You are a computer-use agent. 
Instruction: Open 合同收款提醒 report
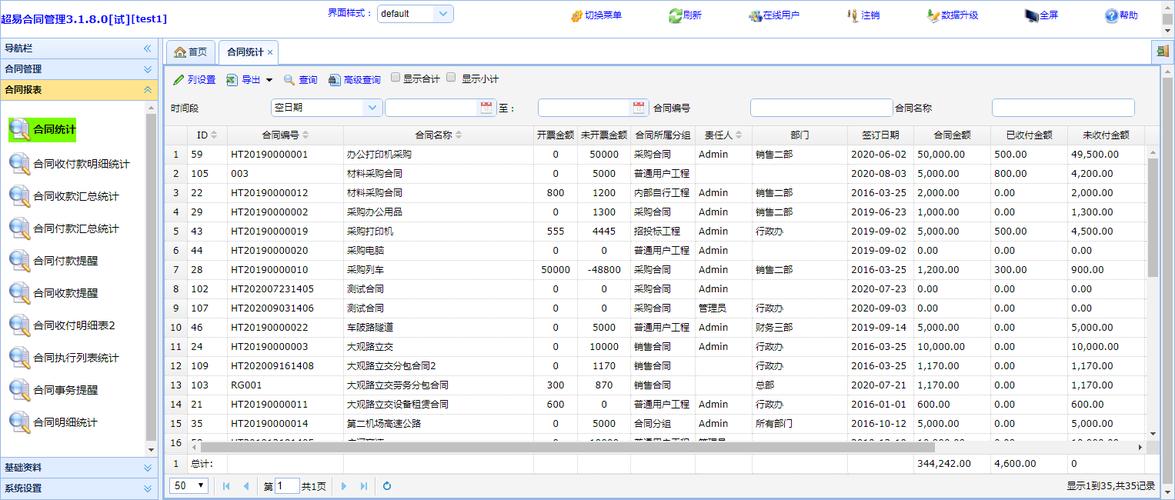point(53,293)
